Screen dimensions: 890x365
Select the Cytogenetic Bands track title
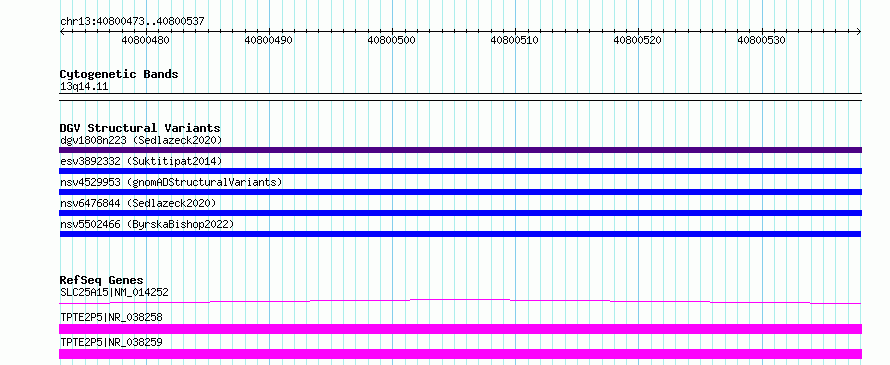(x=119, y=74)
